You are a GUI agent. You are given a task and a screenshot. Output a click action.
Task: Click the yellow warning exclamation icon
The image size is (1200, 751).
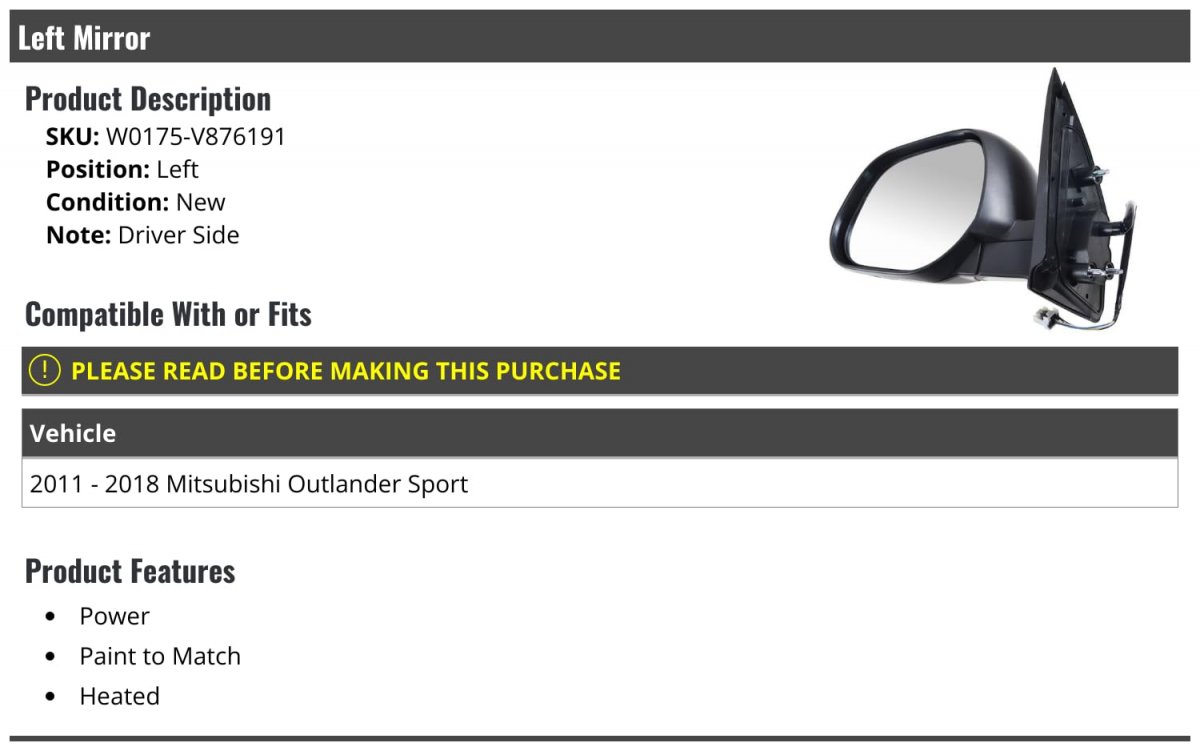coord(44,370)
